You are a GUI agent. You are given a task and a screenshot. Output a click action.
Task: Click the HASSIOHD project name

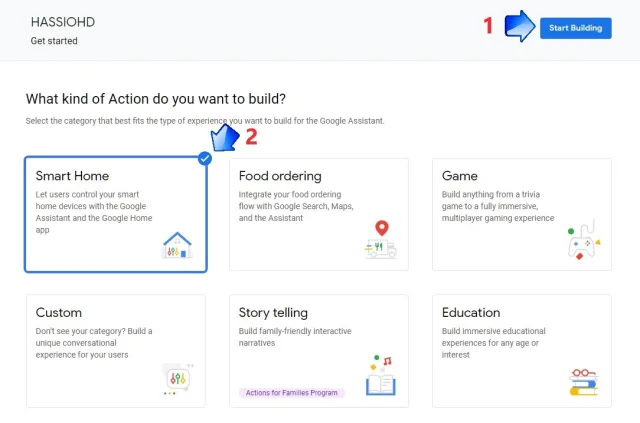63,22
